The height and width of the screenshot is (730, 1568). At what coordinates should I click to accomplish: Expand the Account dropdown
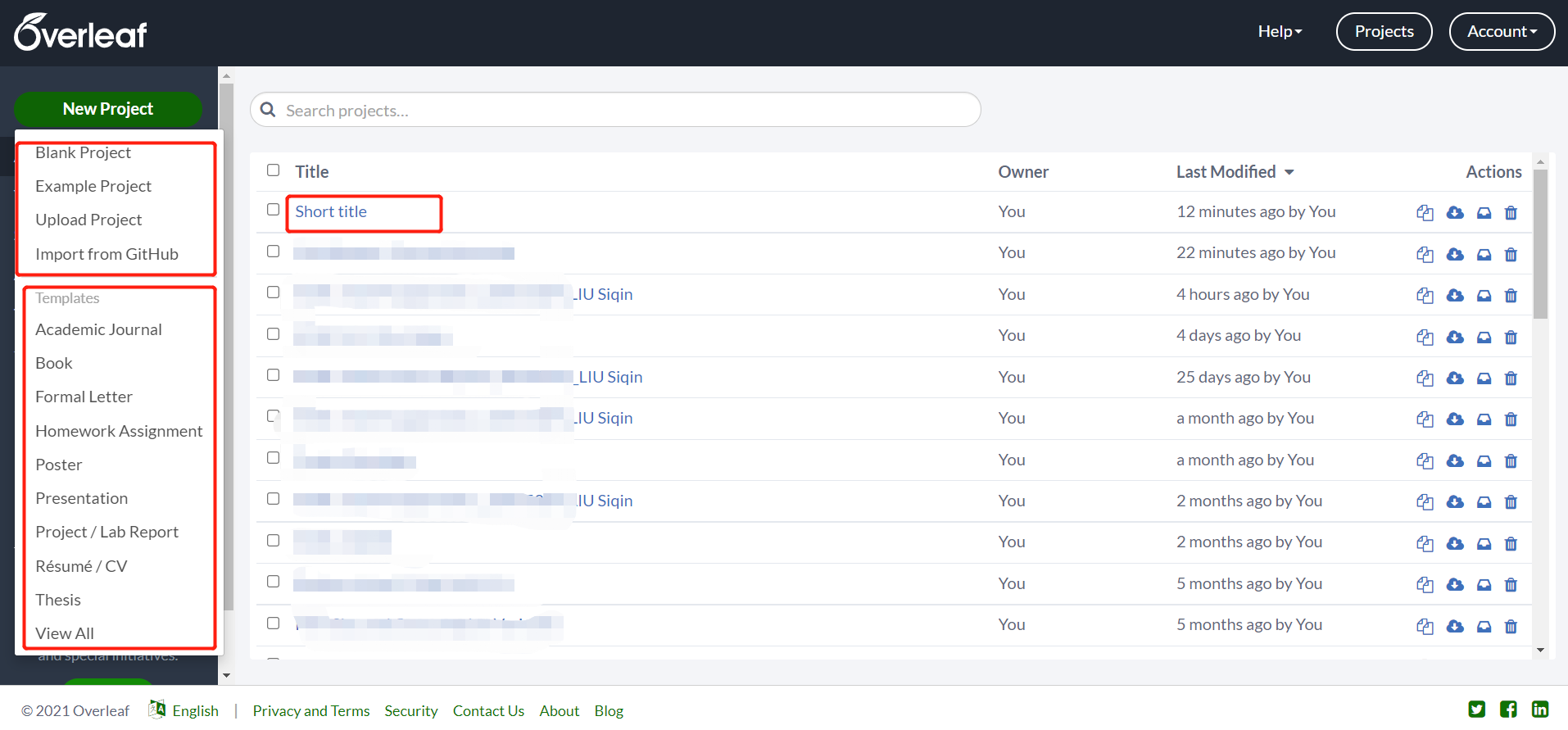click(1502, 32)
